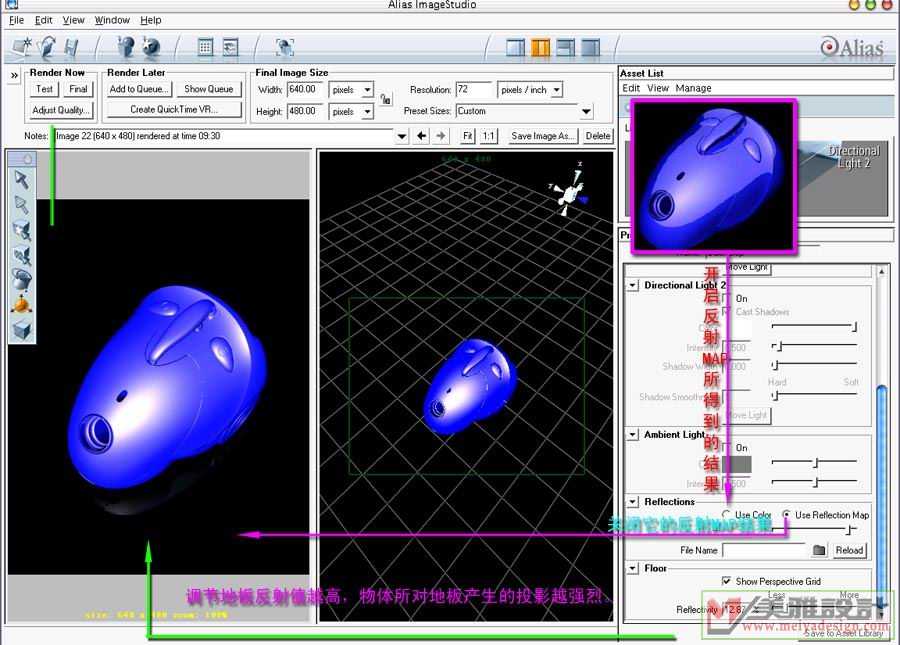
Task: Select the solid arrow pick tool
Action: pyautogui.click(x=22, y=180)
